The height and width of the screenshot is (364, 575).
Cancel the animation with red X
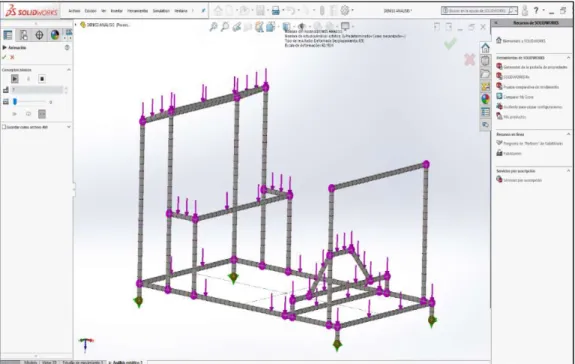12,57
